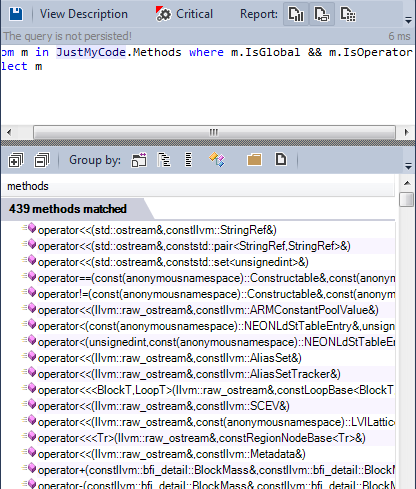
Task: Toggle group by assembly icon
Action: (x=139, y=160)
